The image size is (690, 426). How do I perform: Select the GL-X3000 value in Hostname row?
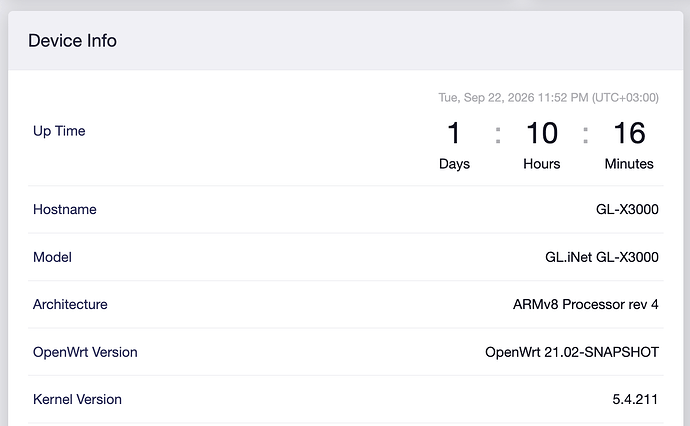pyautogui.click(x=627, y=209)
